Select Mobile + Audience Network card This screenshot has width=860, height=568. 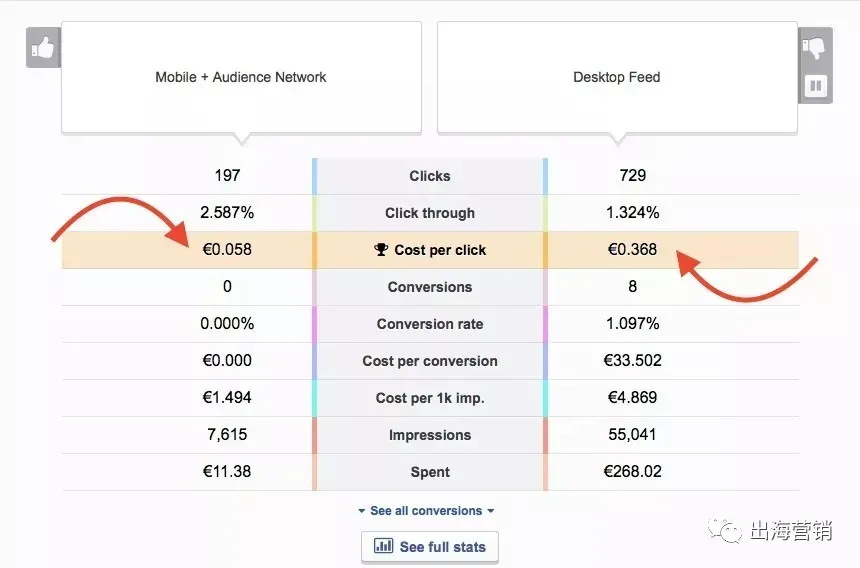click(241, 77)
